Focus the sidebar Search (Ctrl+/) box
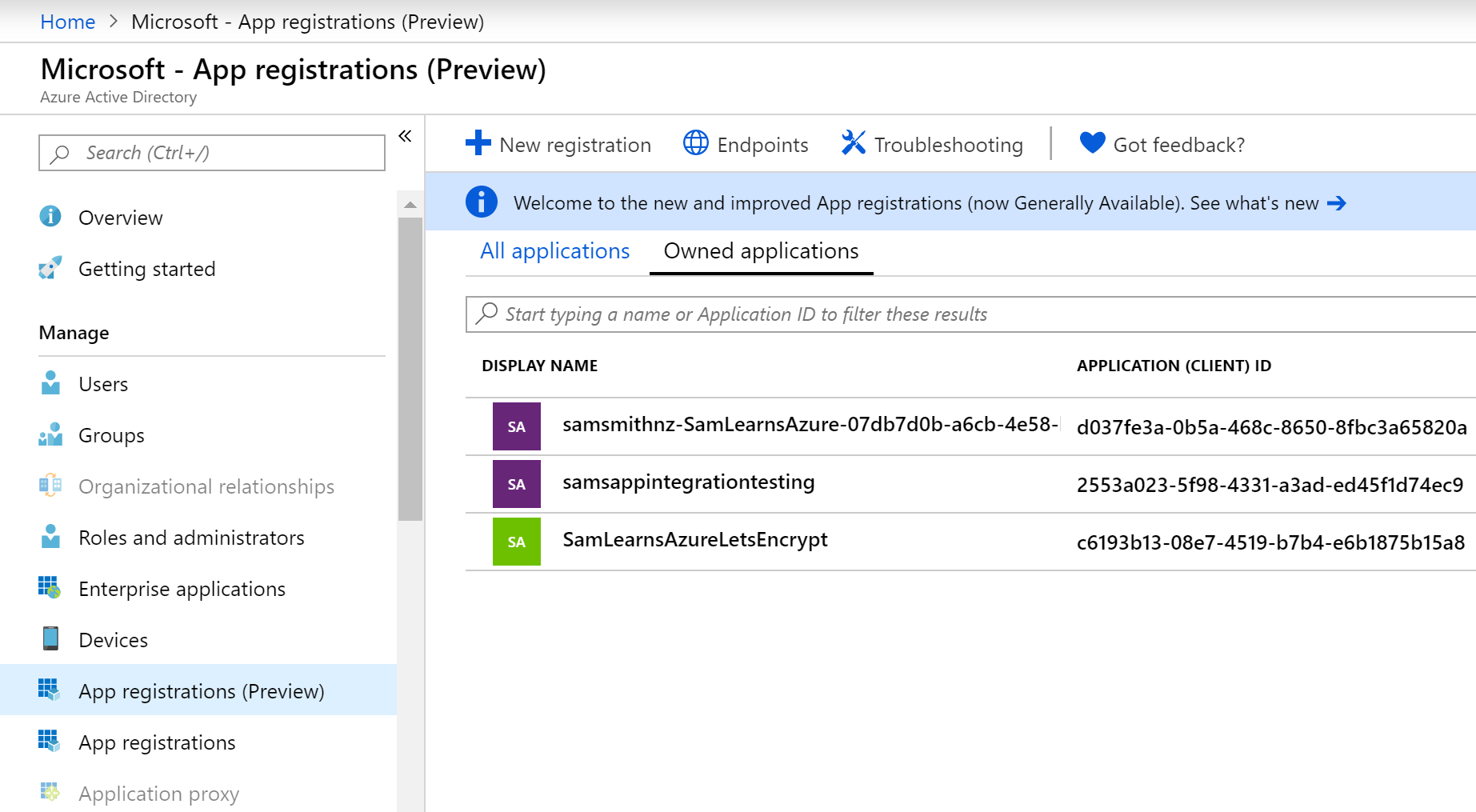Image resolution: width=1476 pixels, height=812 pixels. pos(212,153)
